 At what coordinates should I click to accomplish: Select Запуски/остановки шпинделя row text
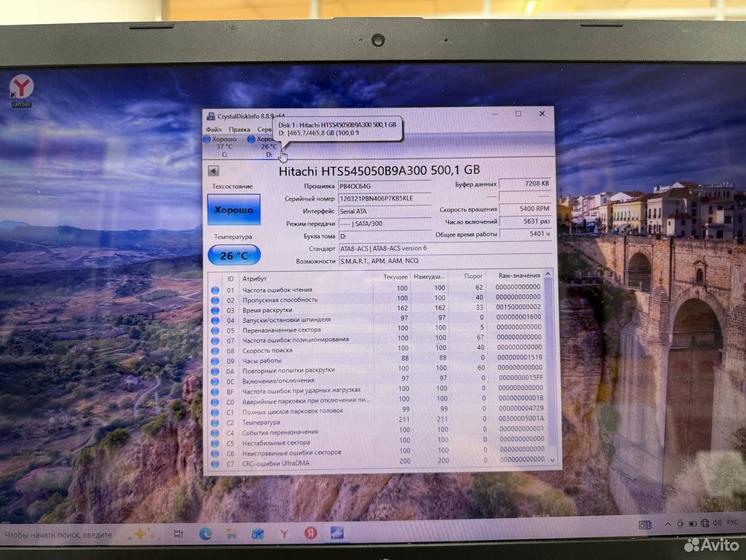286,320
